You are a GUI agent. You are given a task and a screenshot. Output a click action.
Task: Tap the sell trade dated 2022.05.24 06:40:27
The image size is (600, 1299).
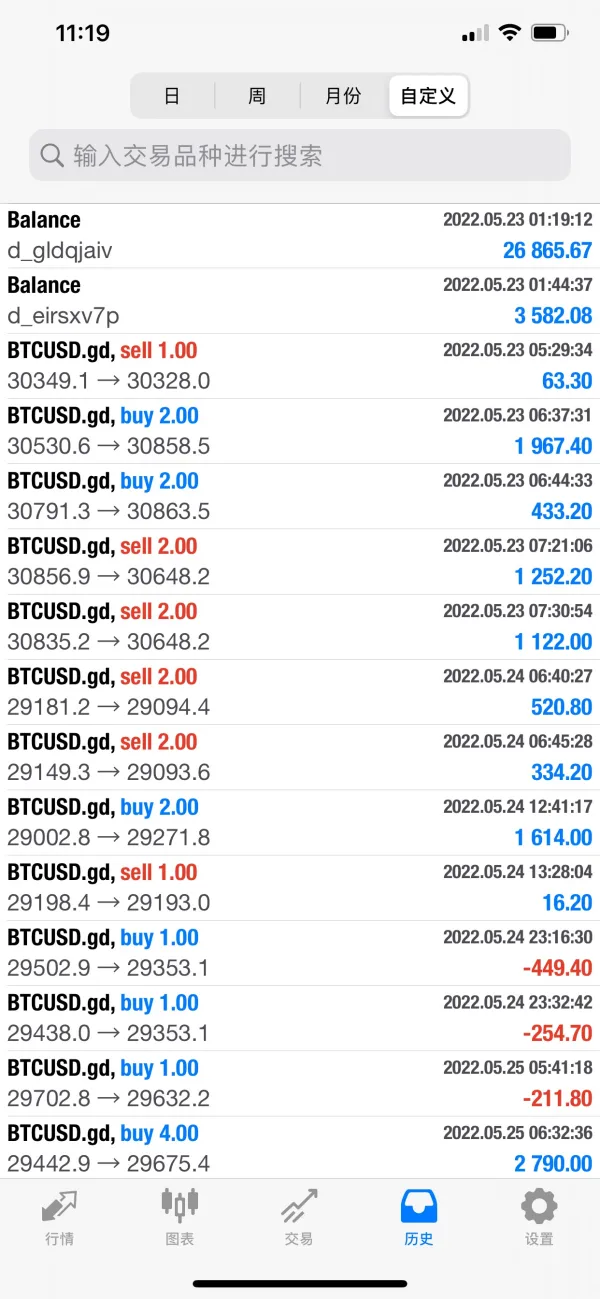click(300, 692)
